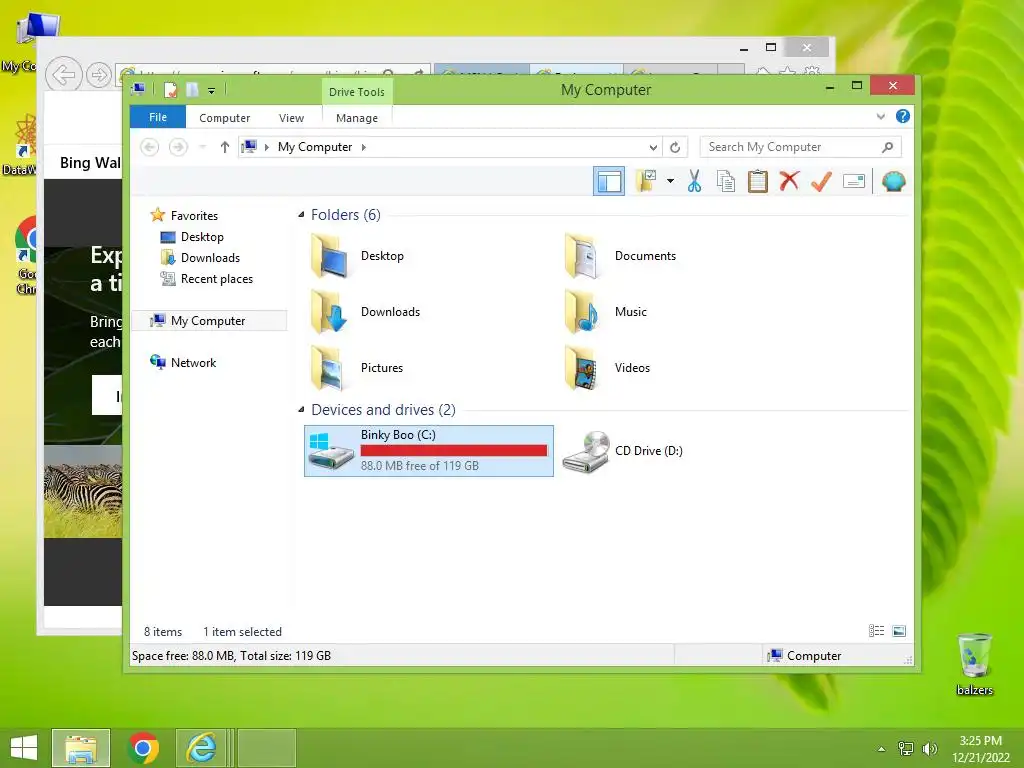Click '8 items' in the status bar

click(x=163, y=632)
